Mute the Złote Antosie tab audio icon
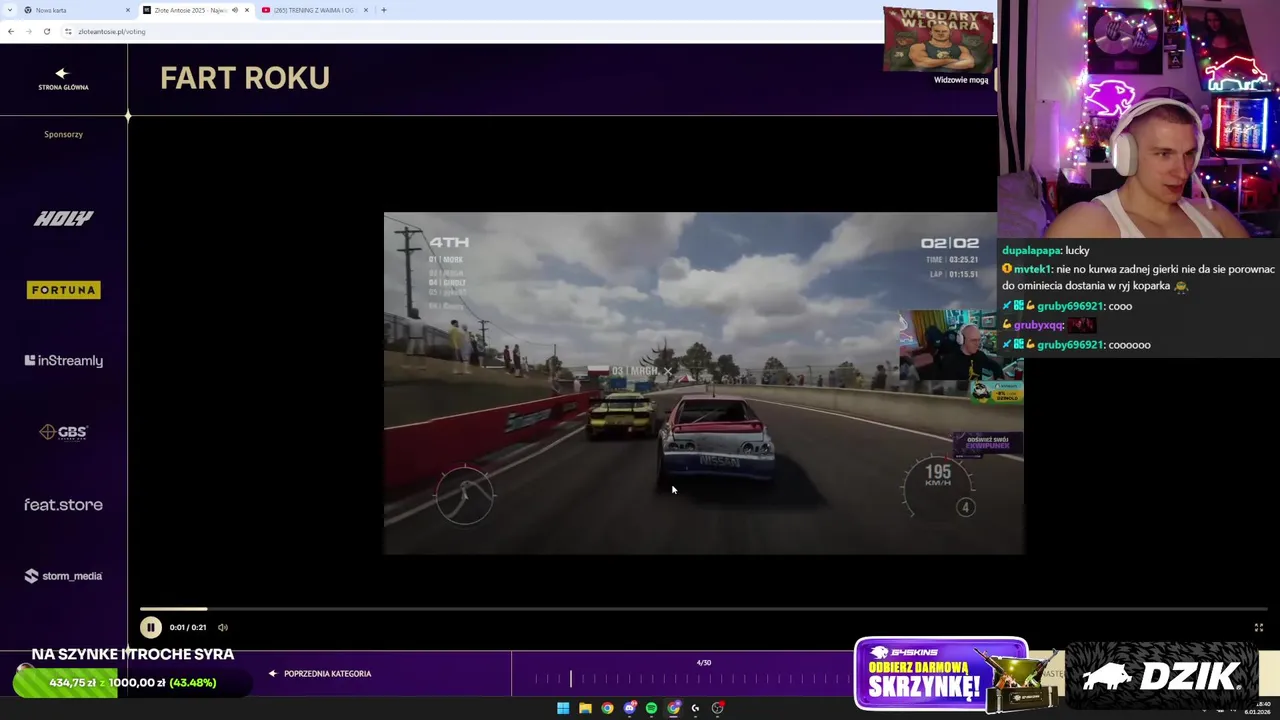Viewport: 1280px width, 720px height. [235, 10]
